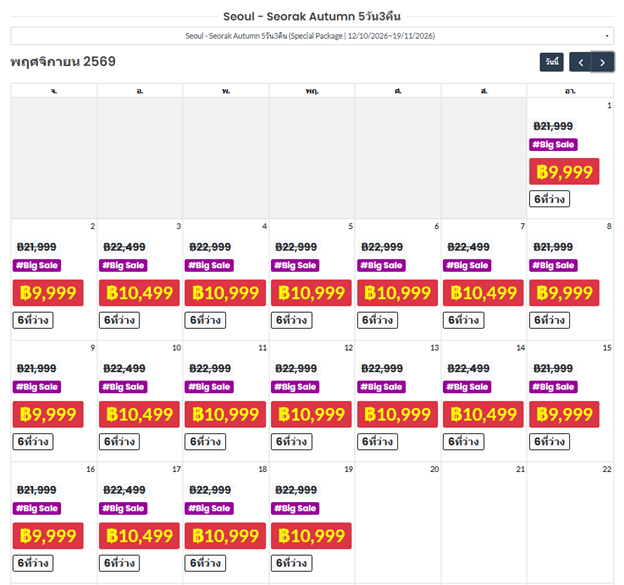Click the 6ที่ว่าง availability badge on day 14
The image size is (624, 585).
(x=464, y=441)
